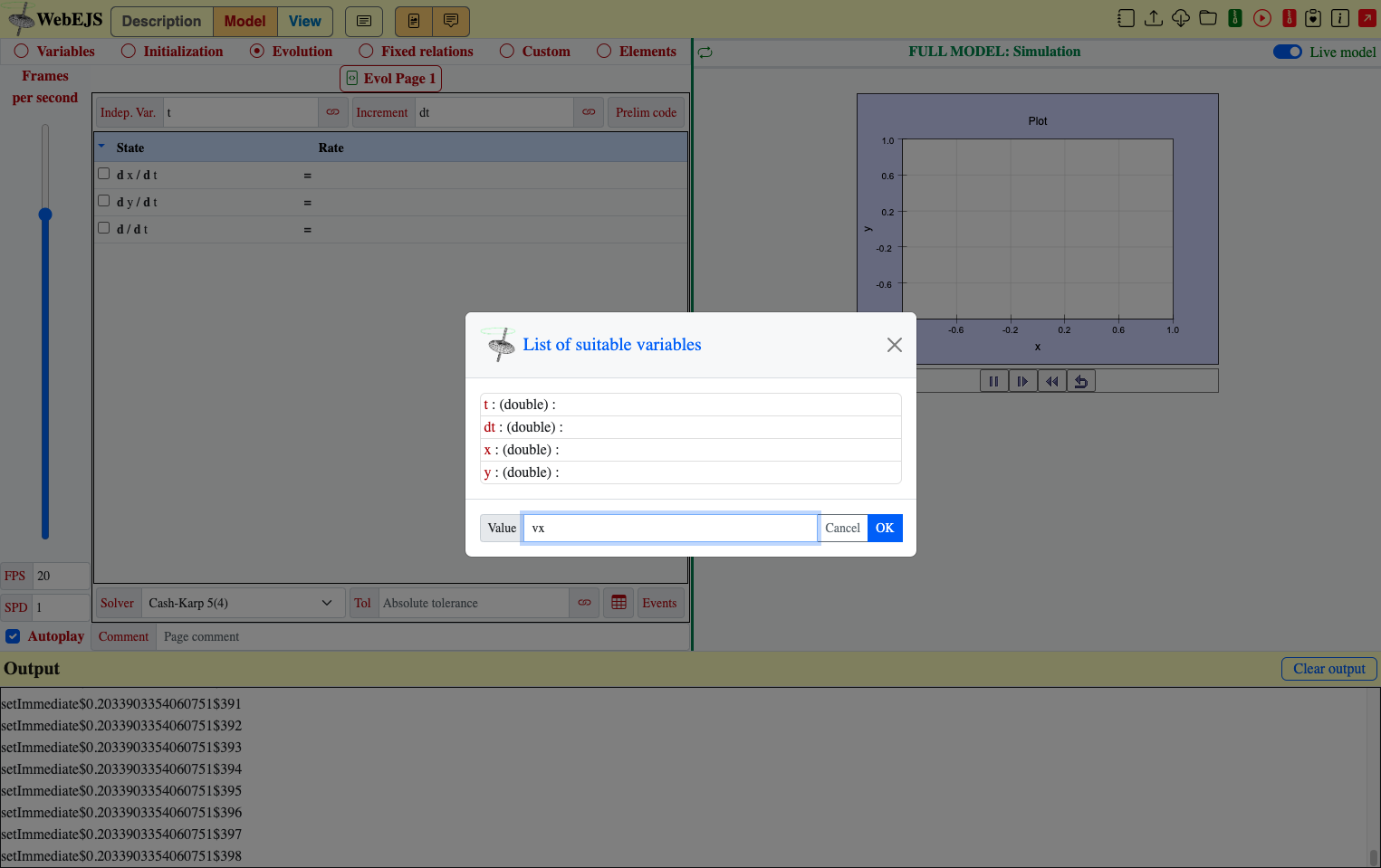
Task: Click the rewind simulation button
Action: 1052,381
